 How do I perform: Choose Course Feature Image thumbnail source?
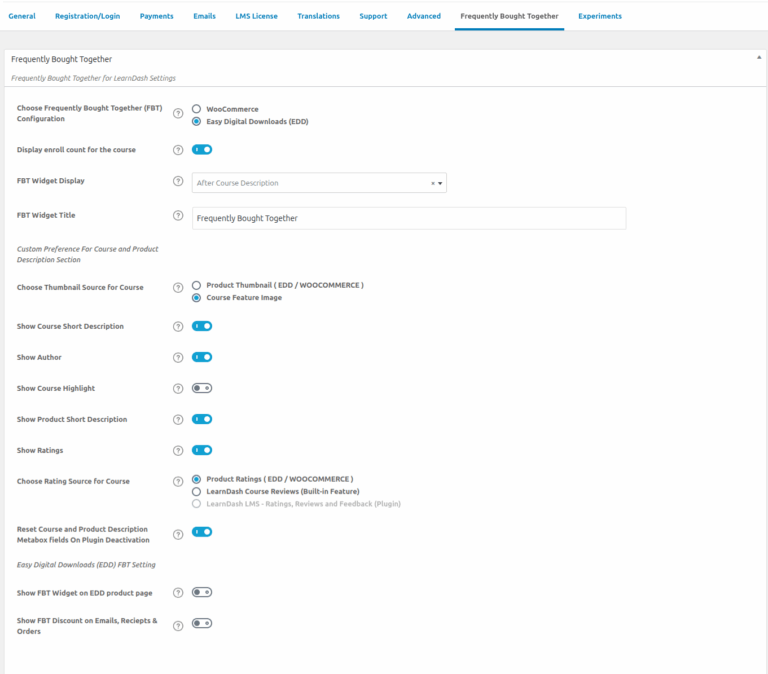[x=196, y=298]
